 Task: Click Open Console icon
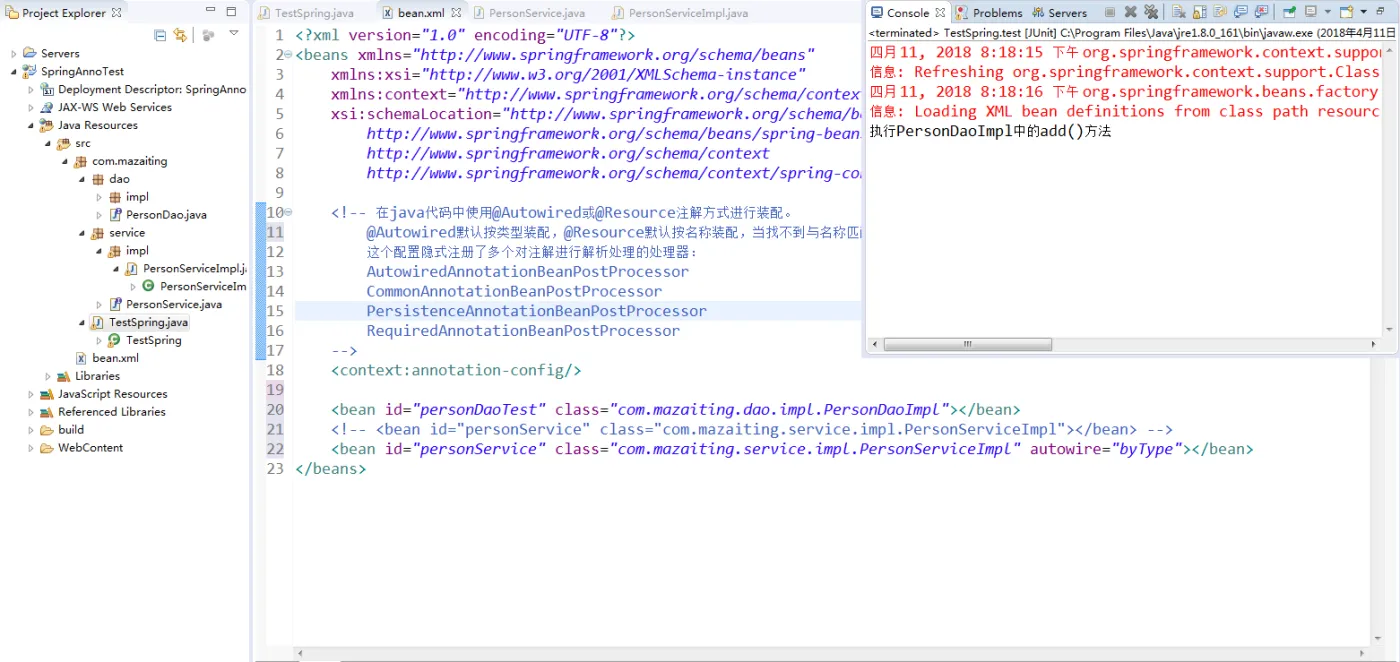click(x=1346, y=12)
